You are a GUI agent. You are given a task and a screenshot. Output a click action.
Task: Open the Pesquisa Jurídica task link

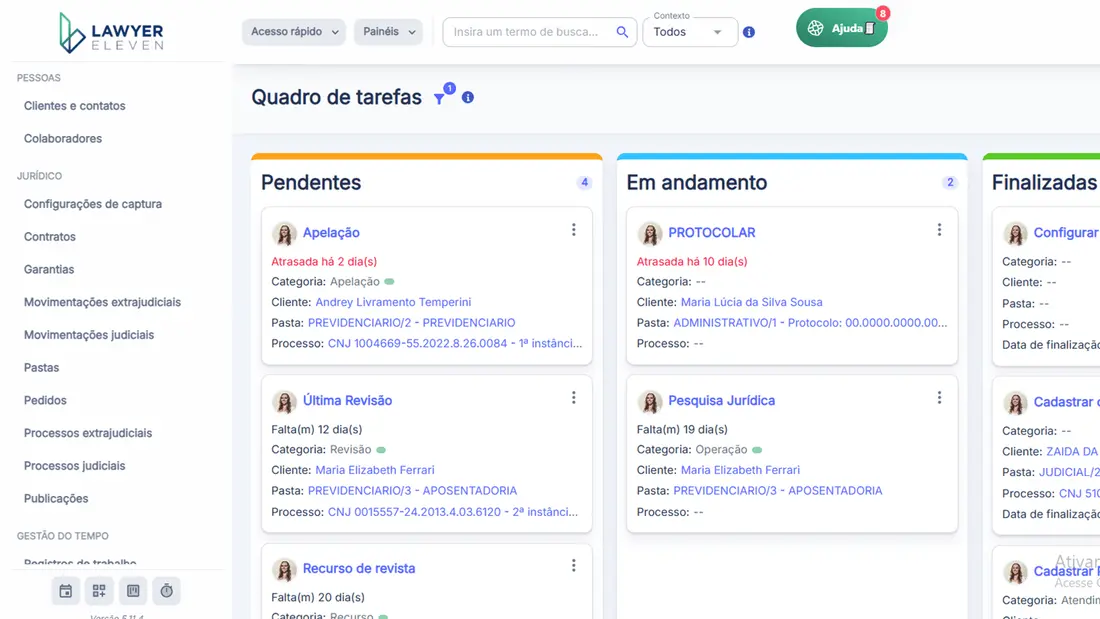click(722, 401)
